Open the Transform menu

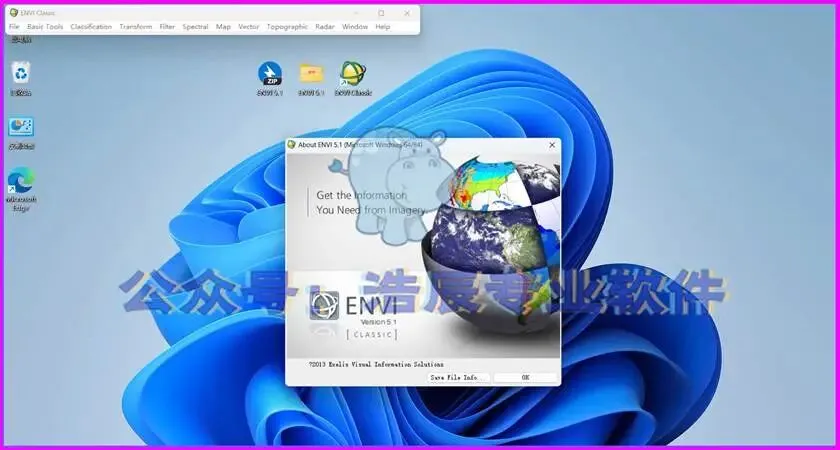tap(136, 26)
